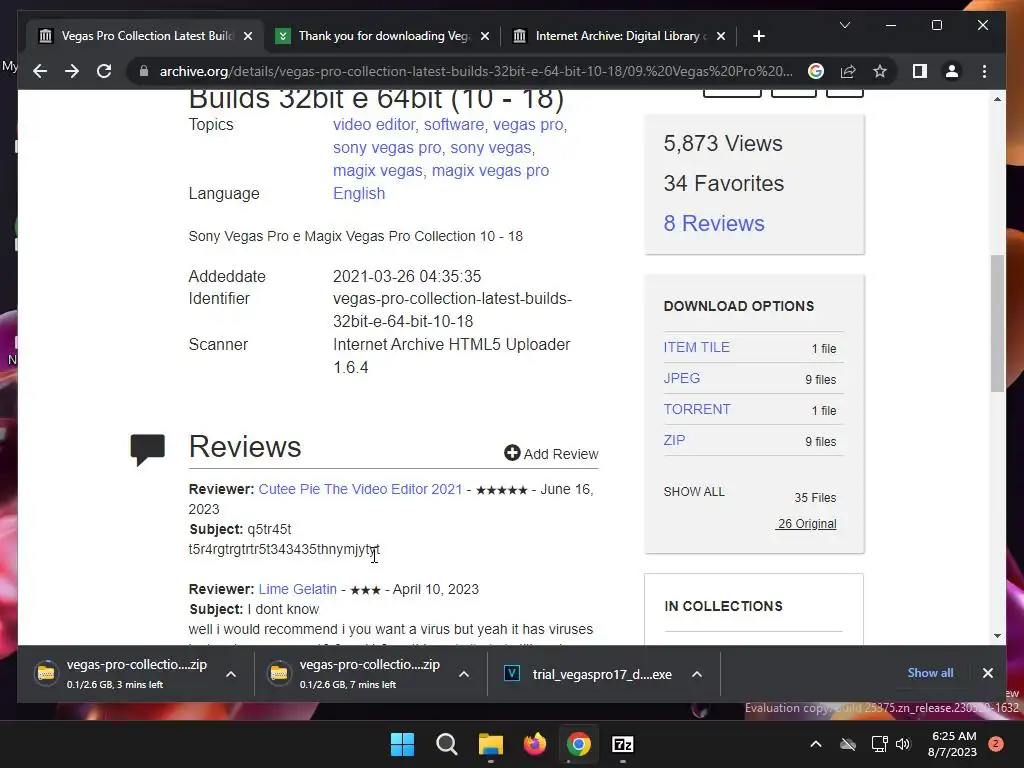Image resolution: width=1024 pixels, height=768 pixels.
Task: Open 7-Zip from the taskbar
Action: point(623,744)
